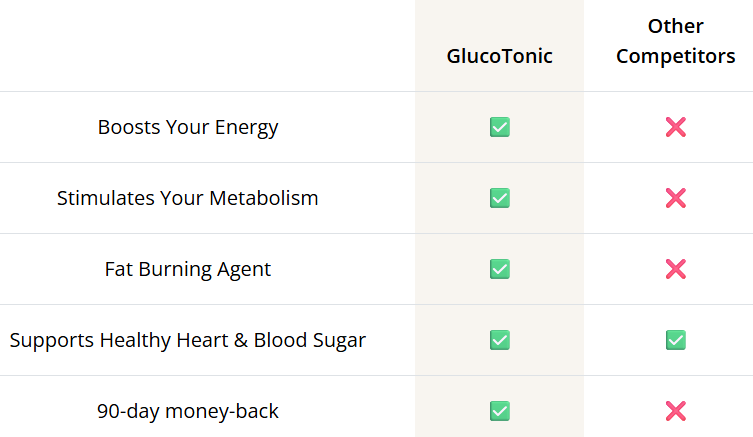Click GlucoTonic checkmark for Stimulates Your Metabolism
753x437 pixels.
[x=500, y=198]
